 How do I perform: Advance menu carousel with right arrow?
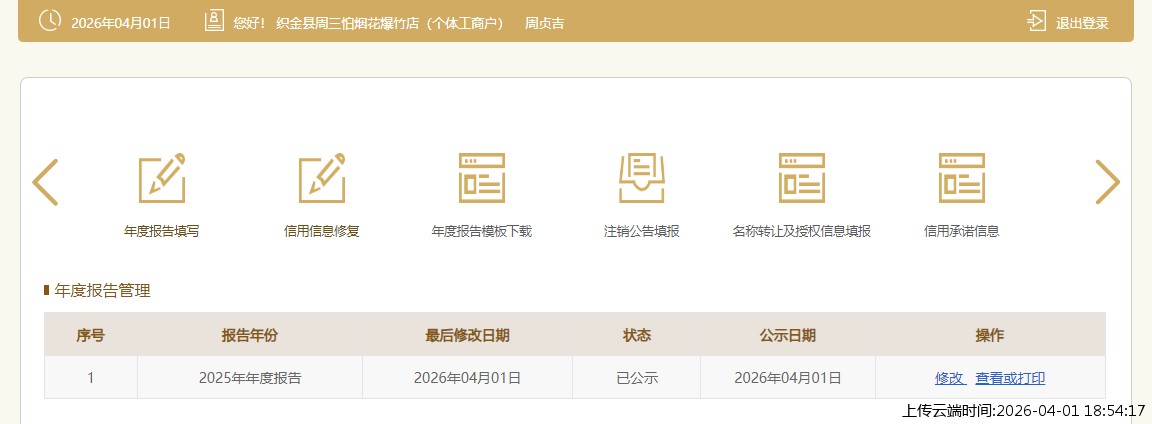1107,182
